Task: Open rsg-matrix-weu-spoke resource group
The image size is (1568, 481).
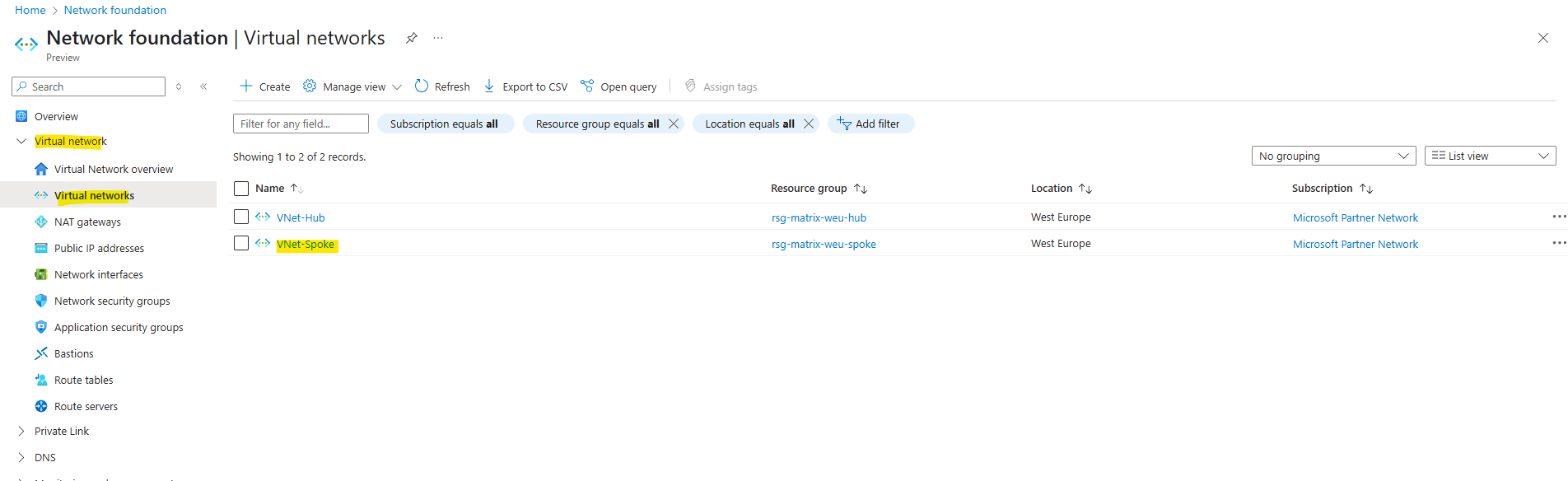Action: pos(824,244)
